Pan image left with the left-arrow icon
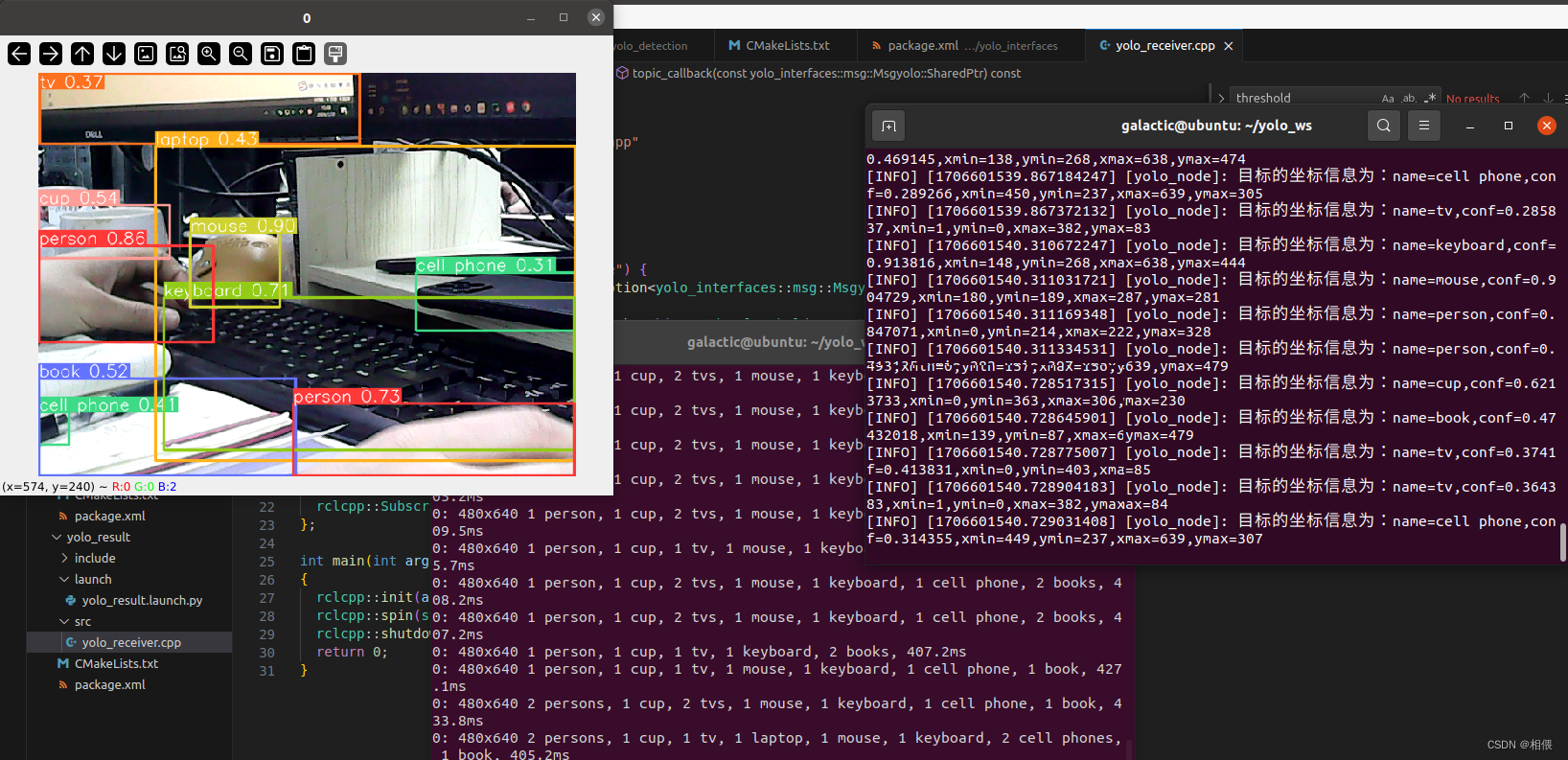The image size is (1568, 760). pos(19,54)
